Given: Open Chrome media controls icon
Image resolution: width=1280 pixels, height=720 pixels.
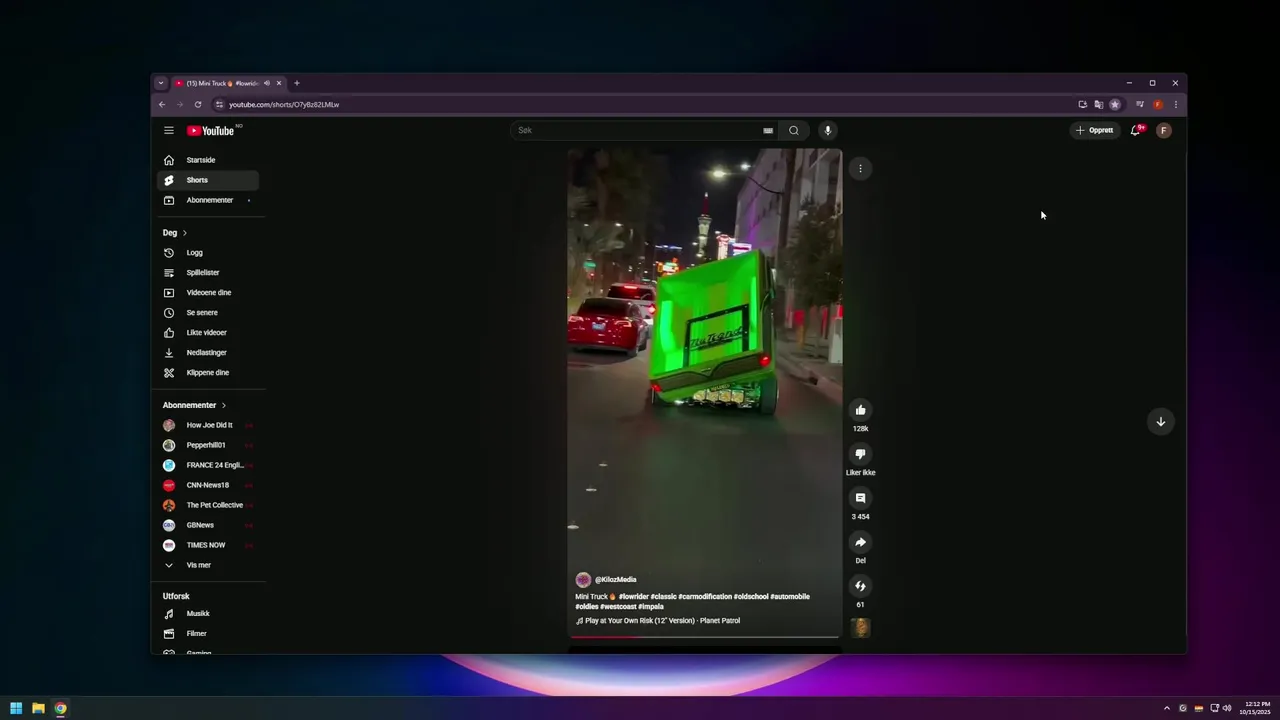Looking at the screenshot, I should pos(1140,104).
